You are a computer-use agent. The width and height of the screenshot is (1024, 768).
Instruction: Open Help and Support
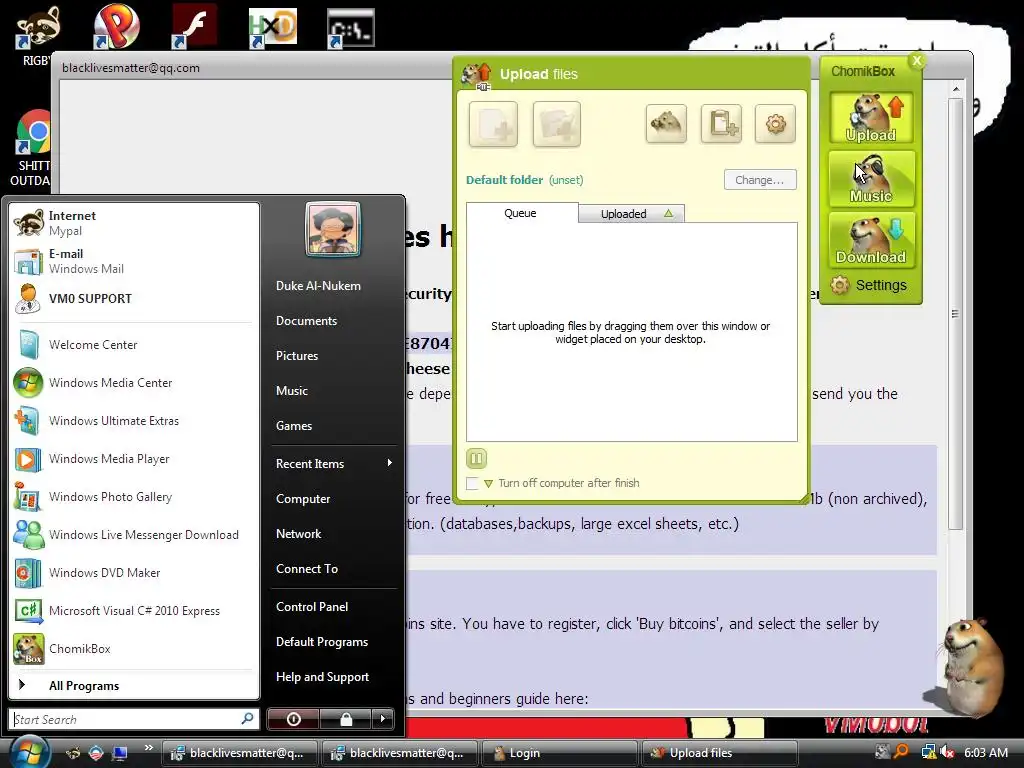pyautogui.click(x=323, y=677)
